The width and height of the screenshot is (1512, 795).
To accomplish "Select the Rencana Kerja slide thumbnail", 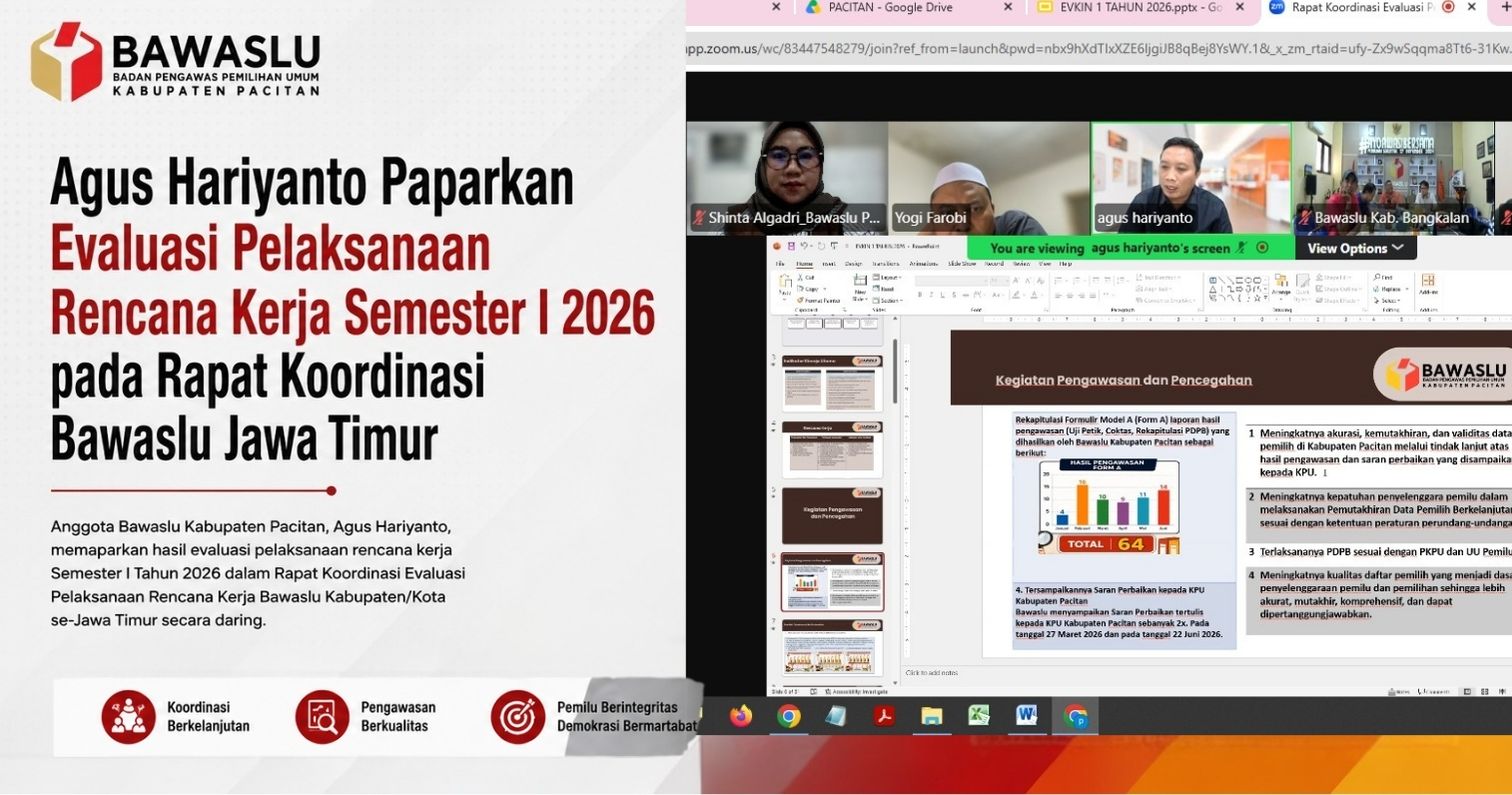I will (832, 449).
